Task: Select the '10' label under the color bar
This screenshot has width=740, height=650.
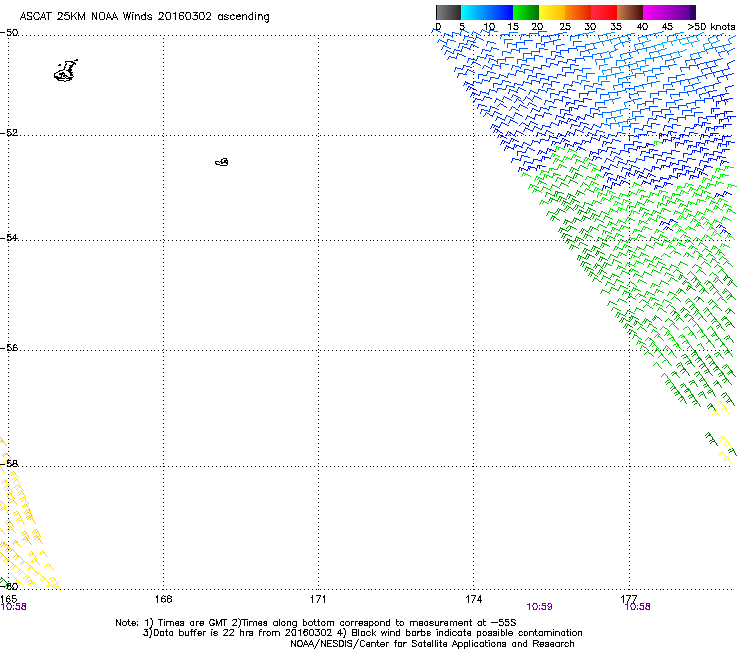Action: (x=488, y=27)
